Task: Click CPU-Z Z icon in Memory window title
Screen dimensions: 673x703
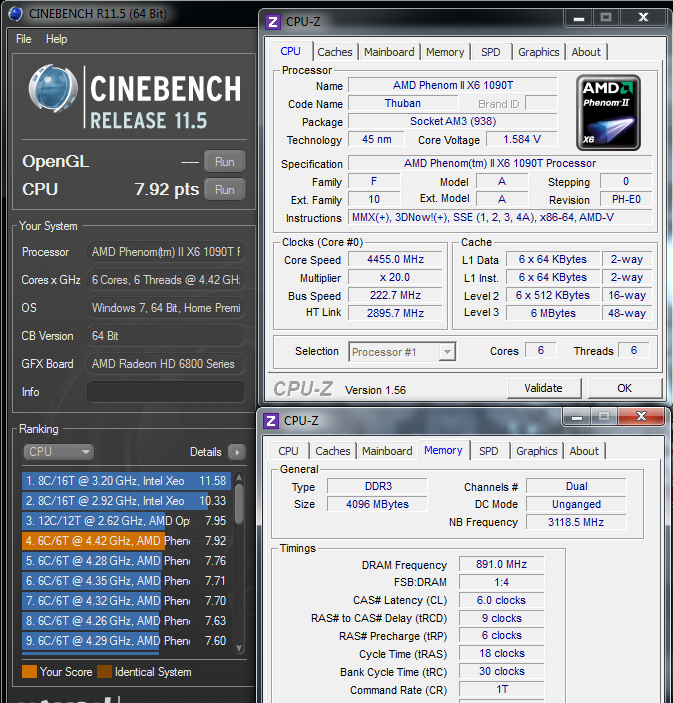Action: (x=270, y=421)
